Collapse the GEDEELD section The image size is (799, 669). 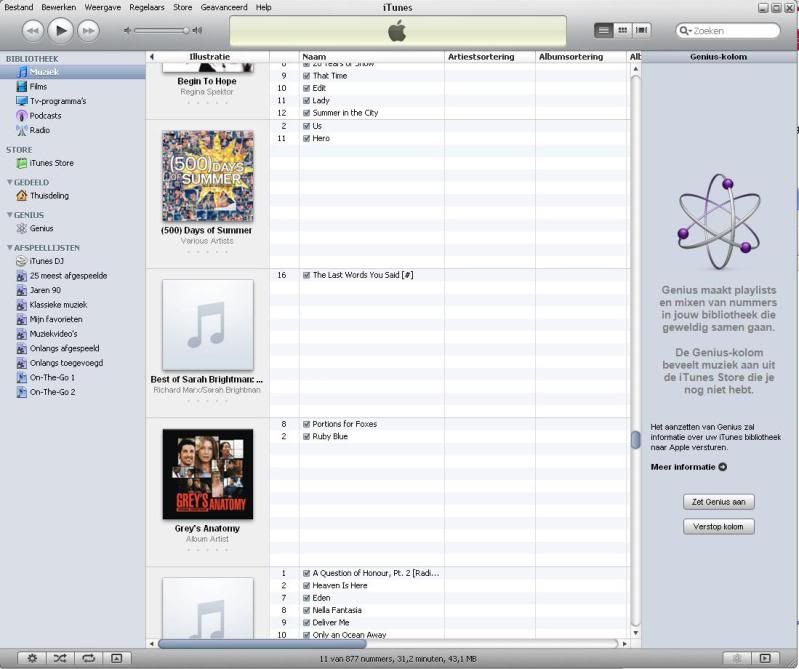tap(10, 182)
